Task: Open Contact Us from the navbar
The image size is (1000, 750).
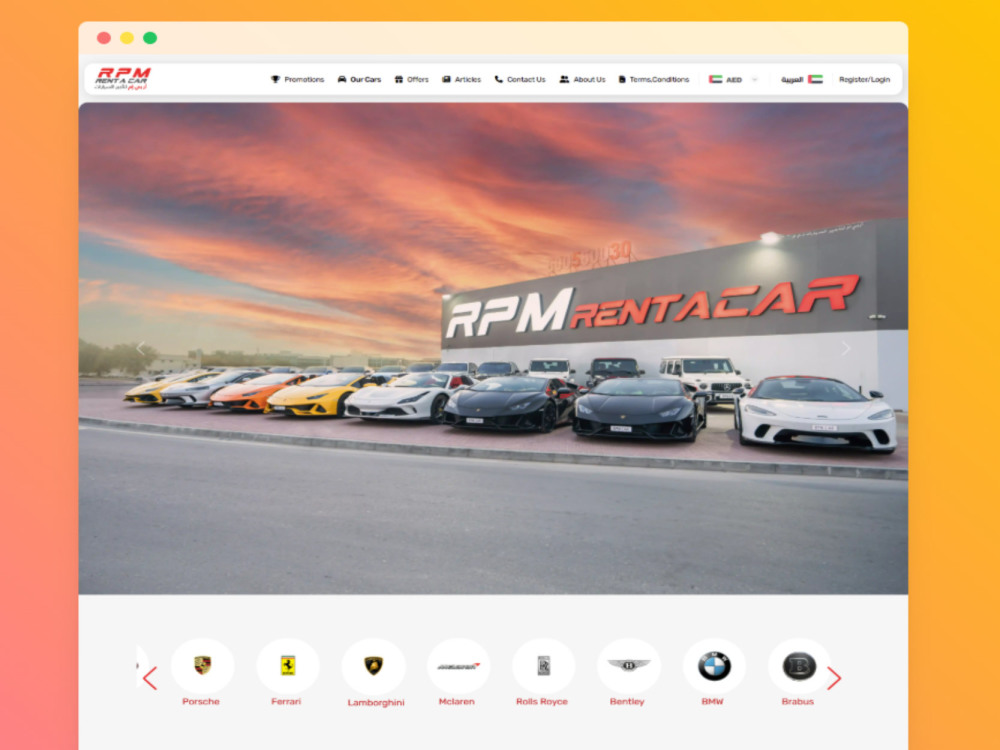Action: pyautogui.click(x=520, y=80)
